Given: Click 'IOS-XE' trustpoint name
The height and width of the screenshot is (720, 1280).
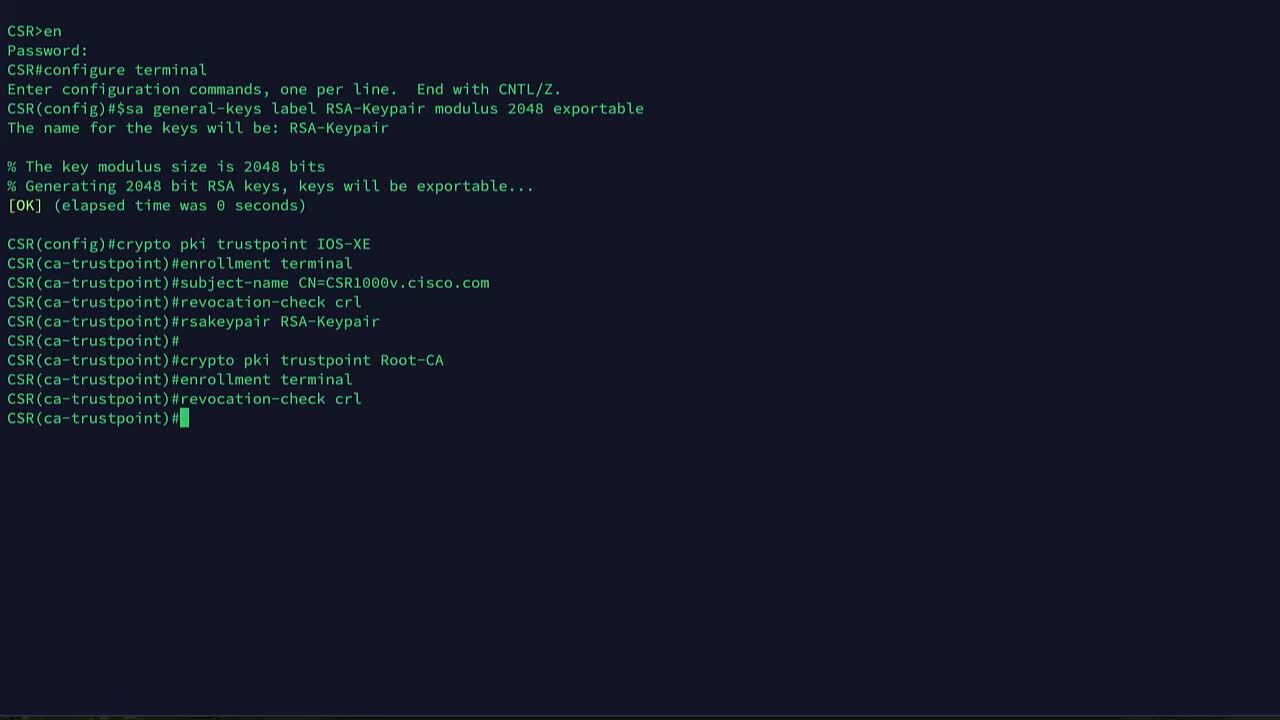Looking at the screenshot, I should click(x=344, y=244).
